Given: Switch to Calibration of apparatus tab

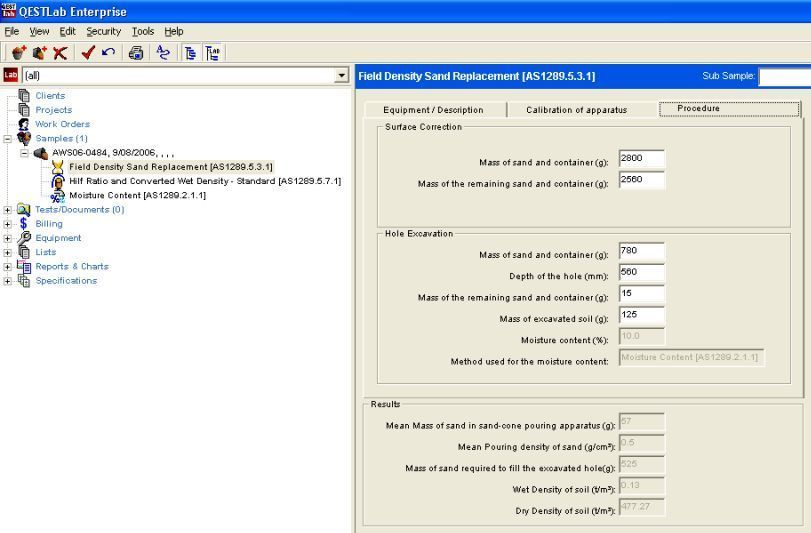Looking at the screenshot, I should coord(576,109).
